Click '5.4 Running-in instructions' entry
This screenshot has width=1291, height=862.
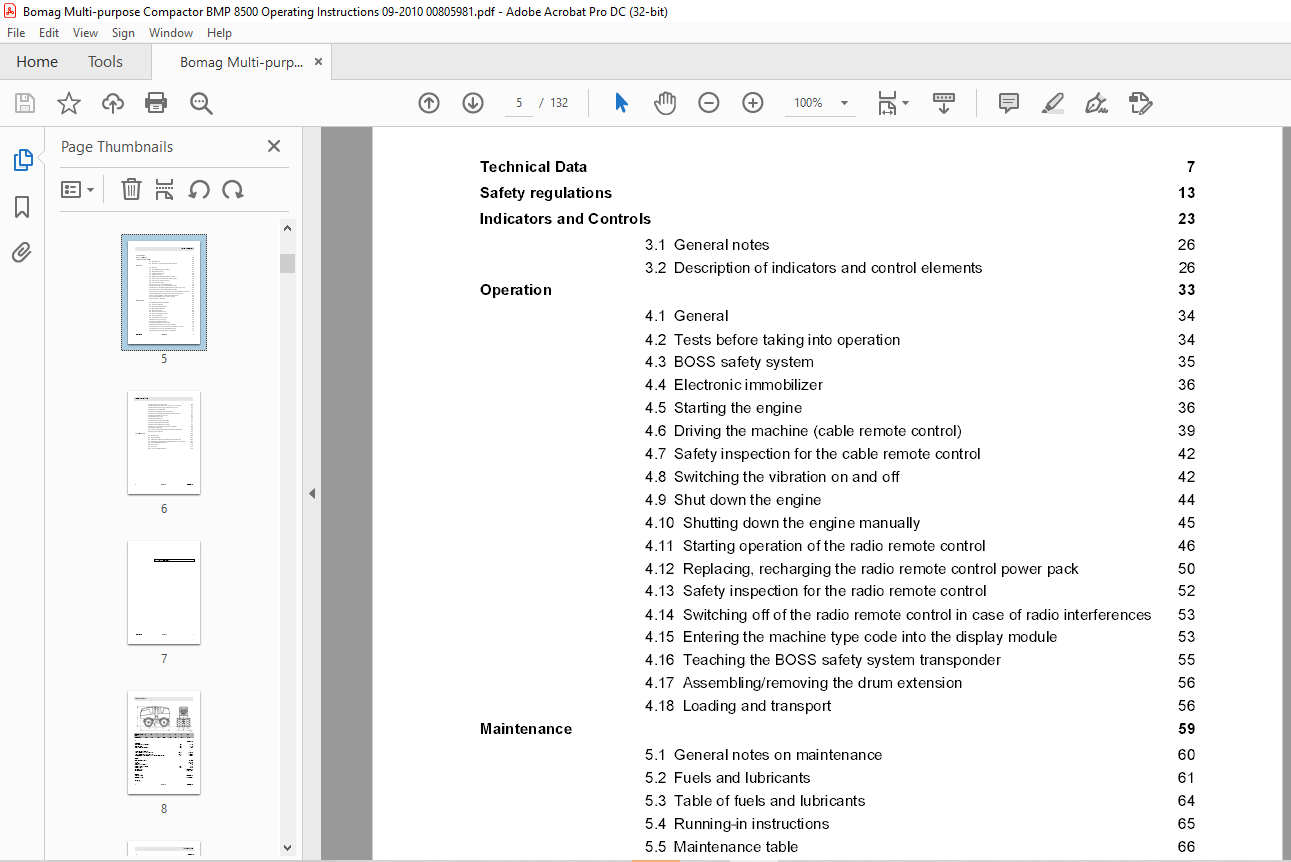(737, 824)
